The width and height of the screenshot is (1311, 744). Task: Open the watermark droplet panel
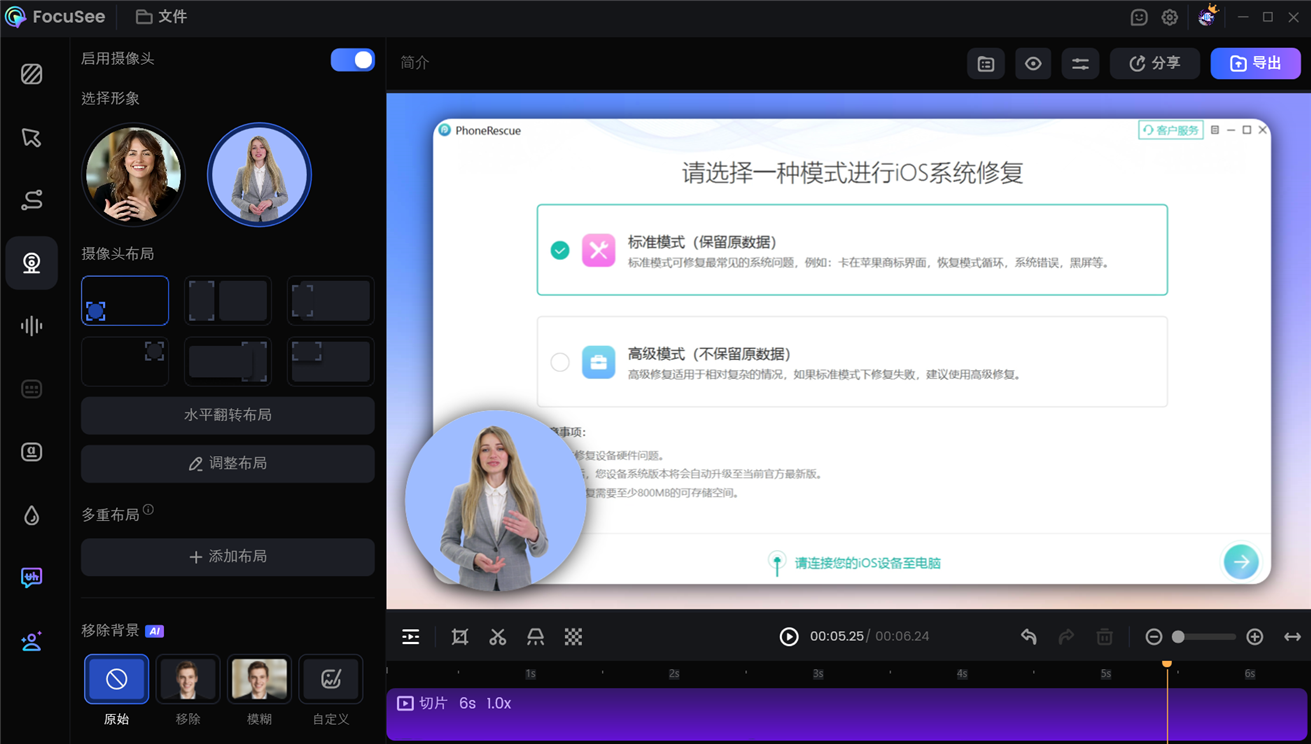[x=32, y=515]
